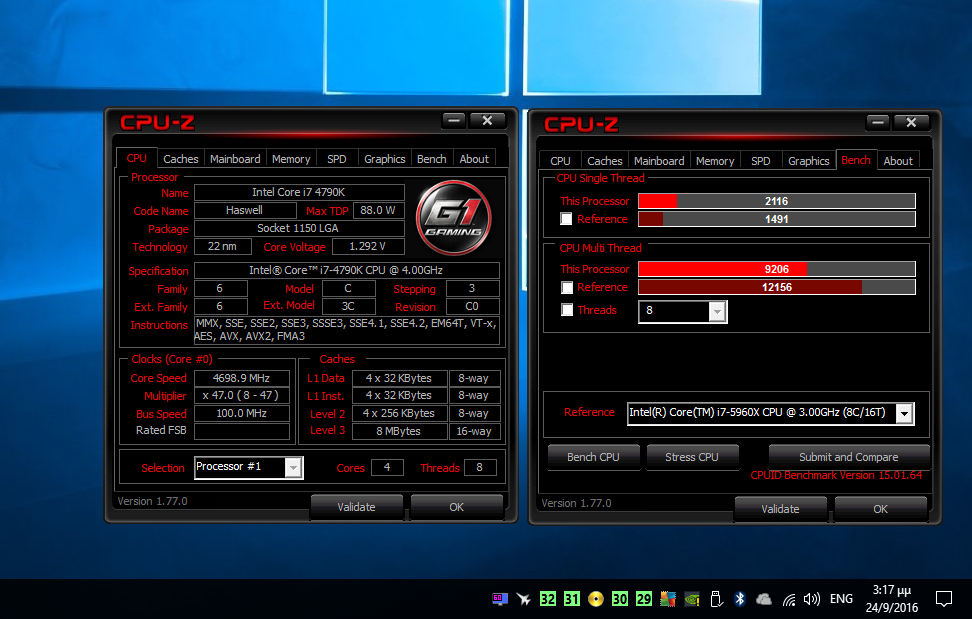
Task: Minimize the left CPU-Z window
Action: pos(454,120)
